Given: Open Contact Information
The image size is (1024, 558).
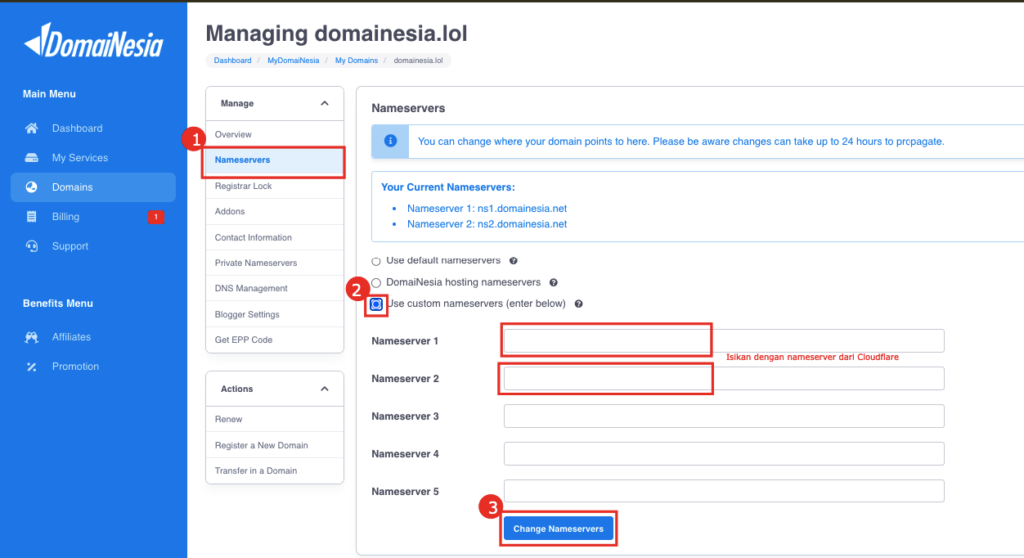Looking at the screenshot, I should (274, 237).
